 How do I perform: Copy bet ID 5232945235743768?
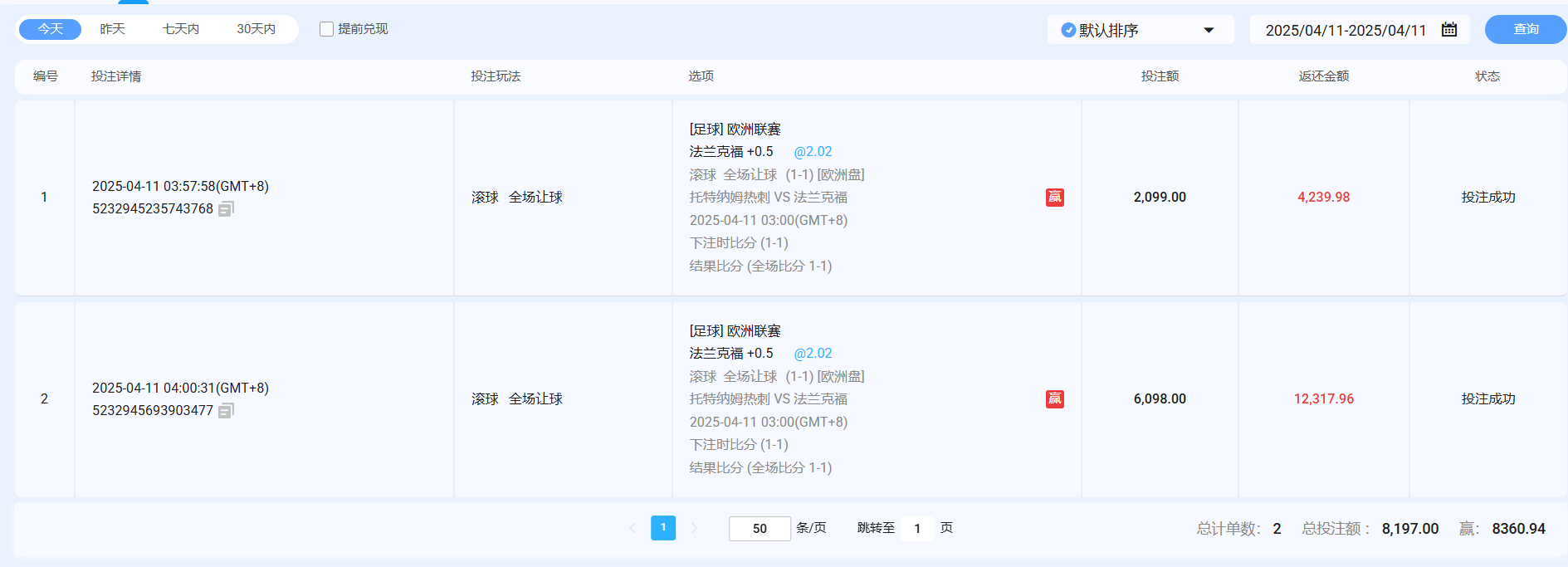pos(226,209)
